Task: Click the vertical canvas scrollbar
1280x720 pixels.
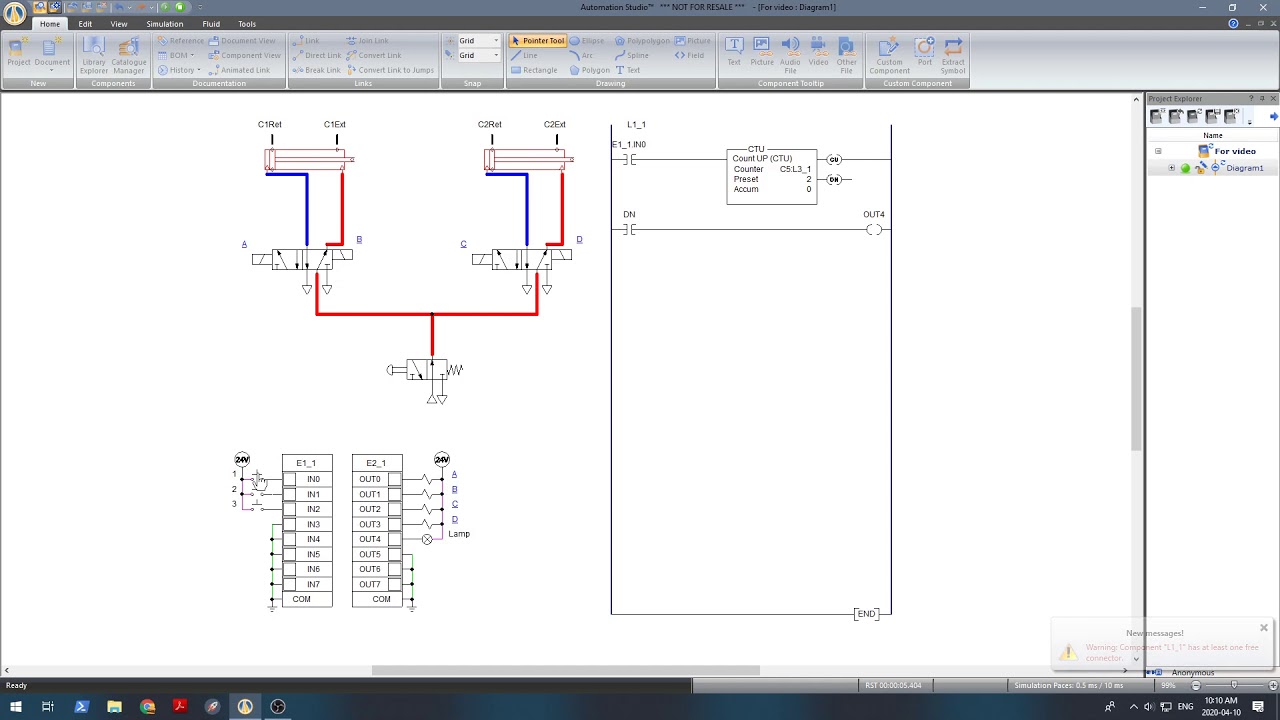Action: click(1136, 378)
